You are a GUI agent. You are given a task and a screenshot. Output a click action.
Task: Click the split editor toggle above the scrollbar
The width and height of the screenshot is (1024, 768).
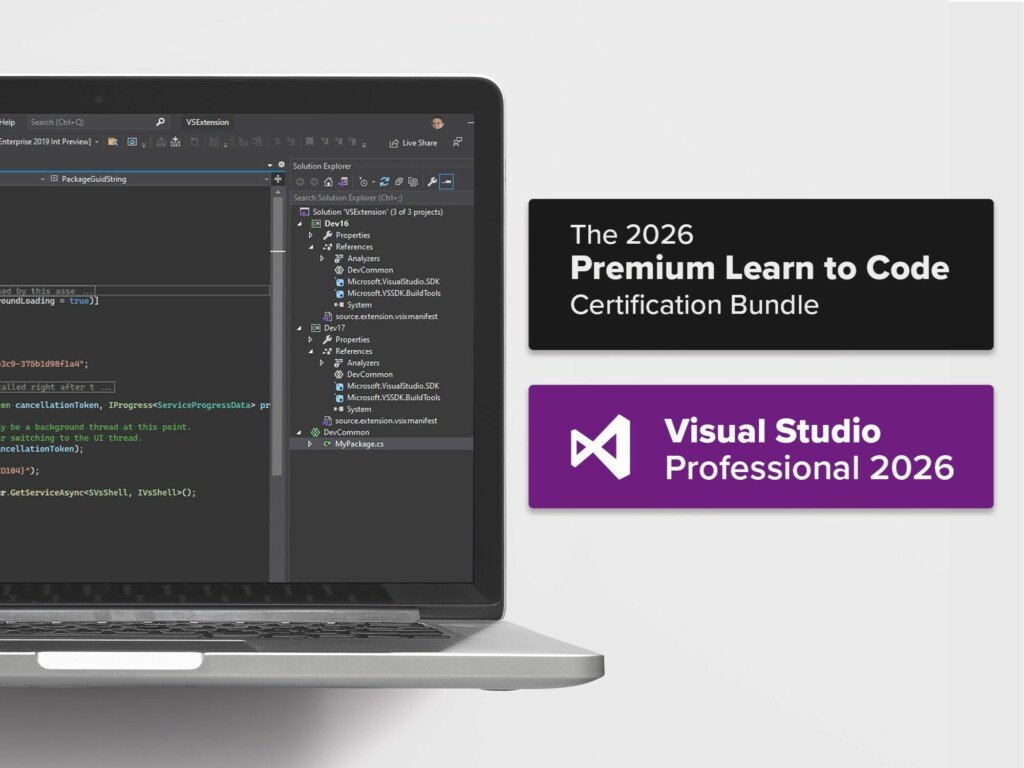click(278, 179)
